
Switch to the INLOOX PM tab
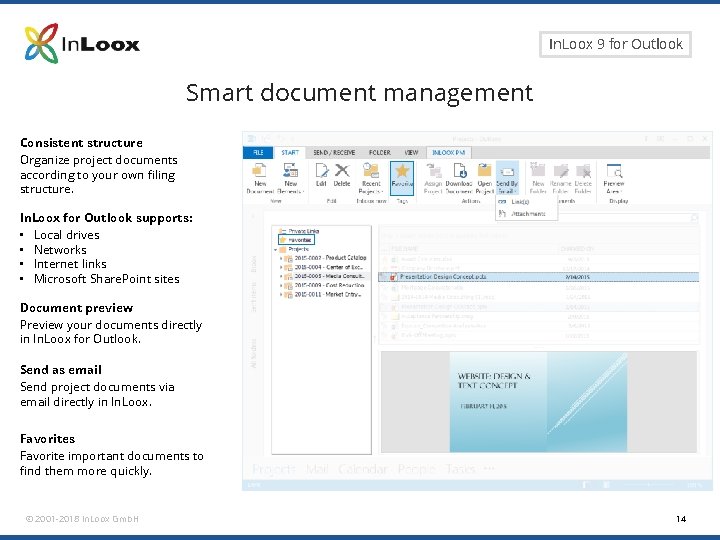449,152
